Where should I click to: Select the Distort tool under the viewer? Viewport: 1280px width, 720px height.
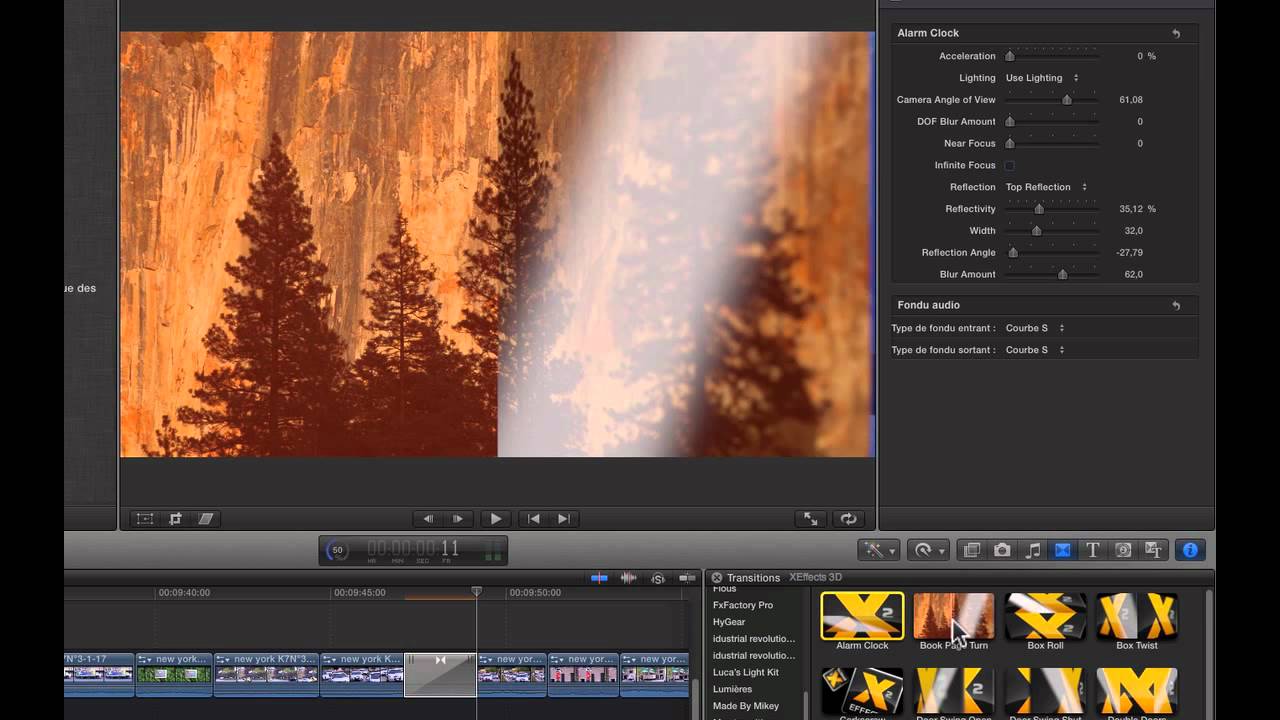206,519
